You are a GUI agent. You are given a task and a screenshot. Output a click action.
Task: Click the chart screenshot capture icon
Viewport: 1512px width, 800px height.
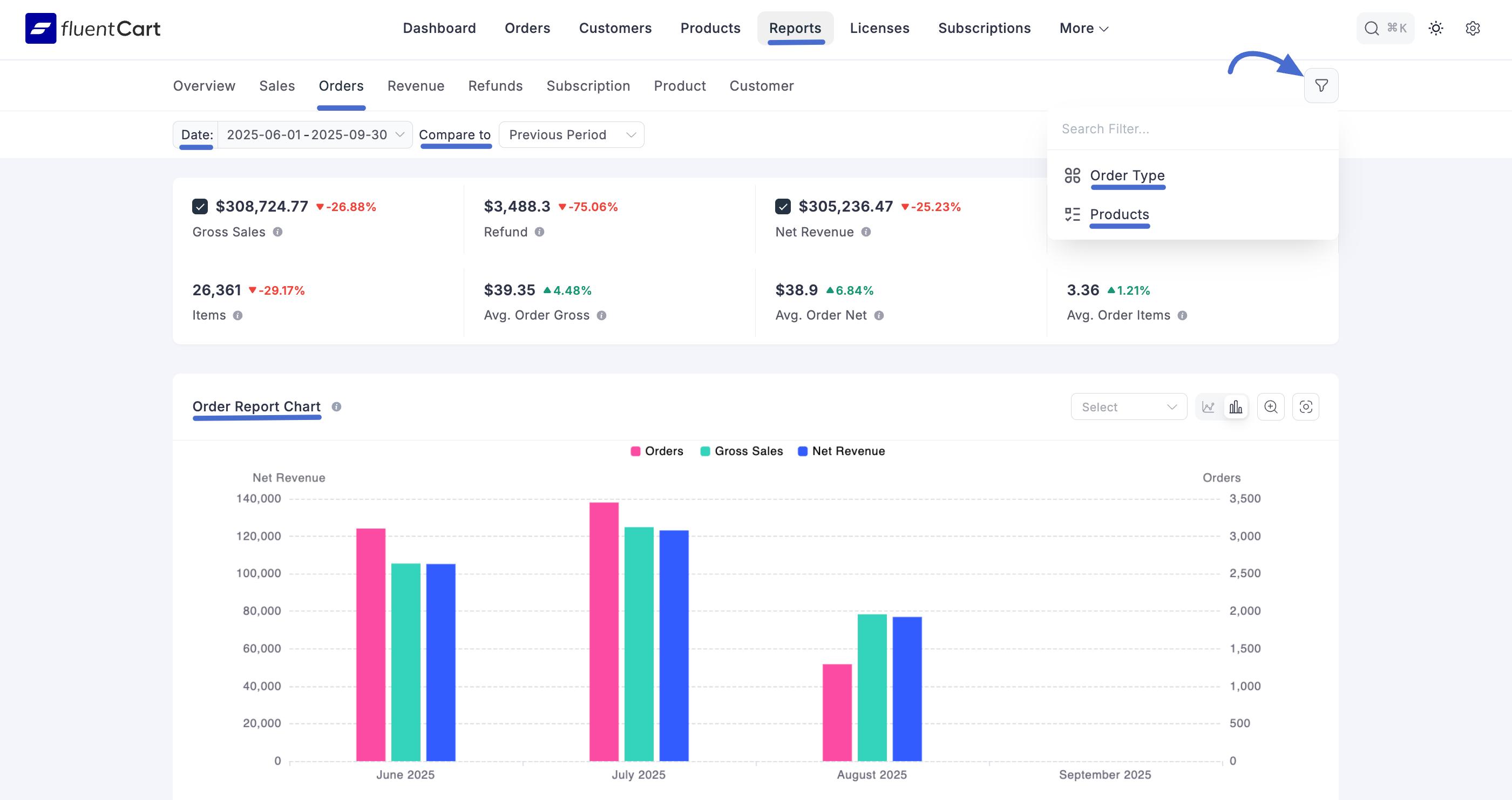[1305, 407]
